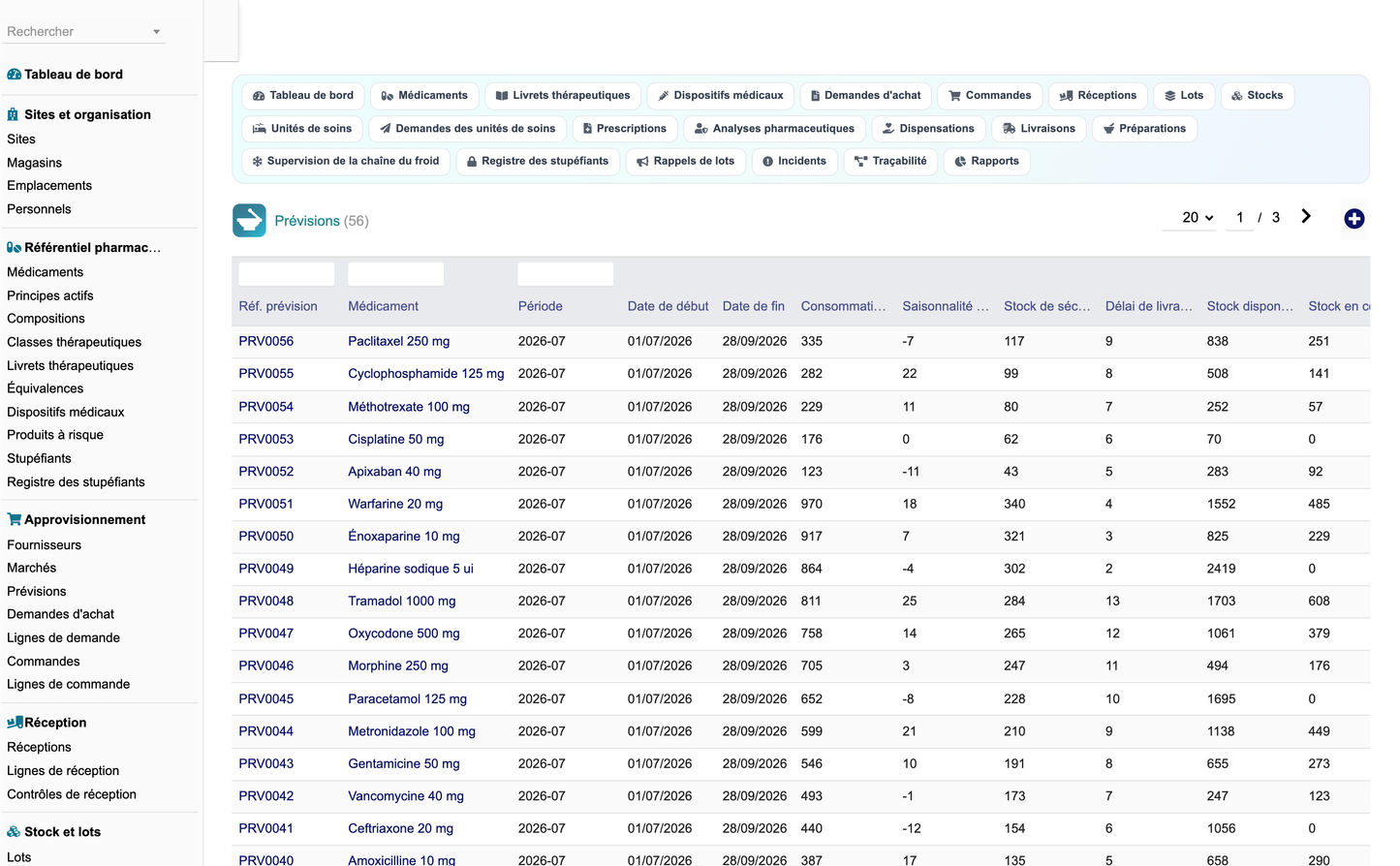Open Dispensations shortcut button
Screen dimensions: 1400x866
point(929,129)
